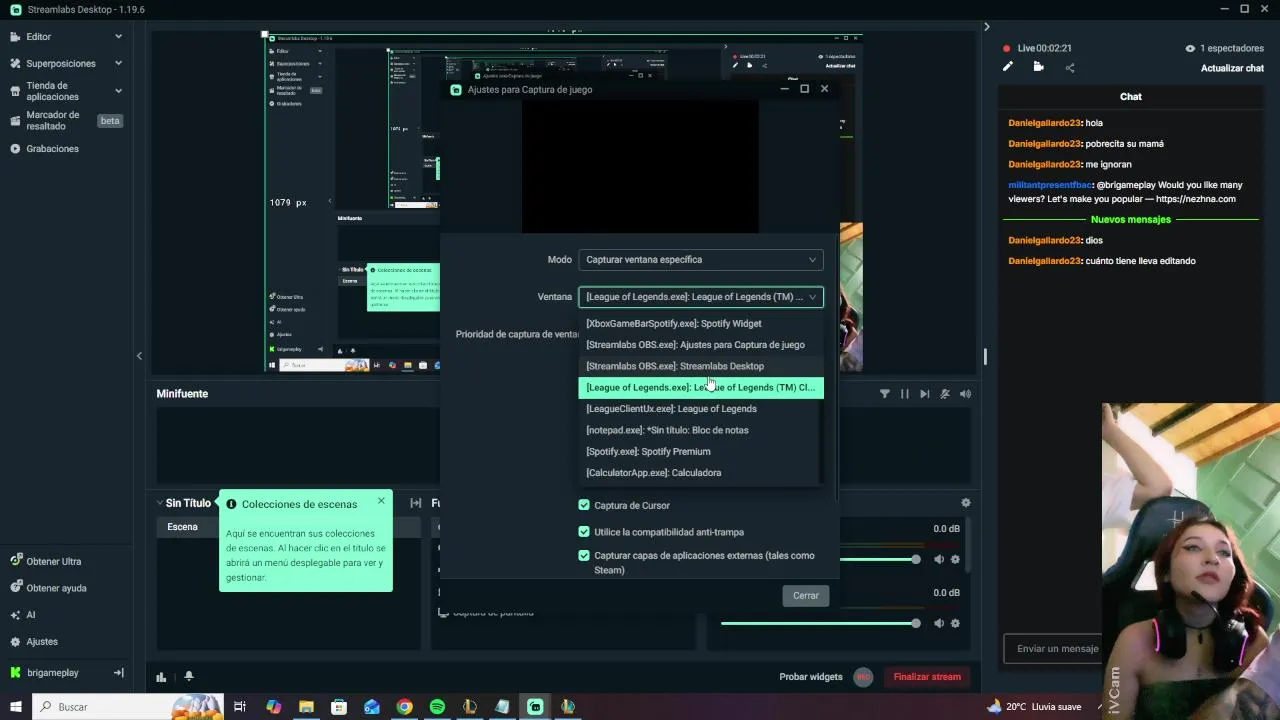Open the notifications bell in footer
Screen dimensions: 1280x720
[188, 677]
